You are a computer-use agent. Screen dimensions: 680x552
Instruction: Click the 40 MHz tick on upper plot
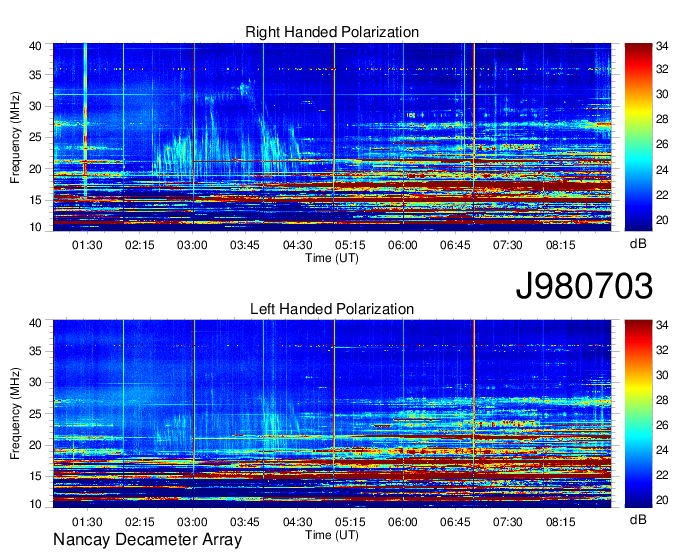(35, 46)
